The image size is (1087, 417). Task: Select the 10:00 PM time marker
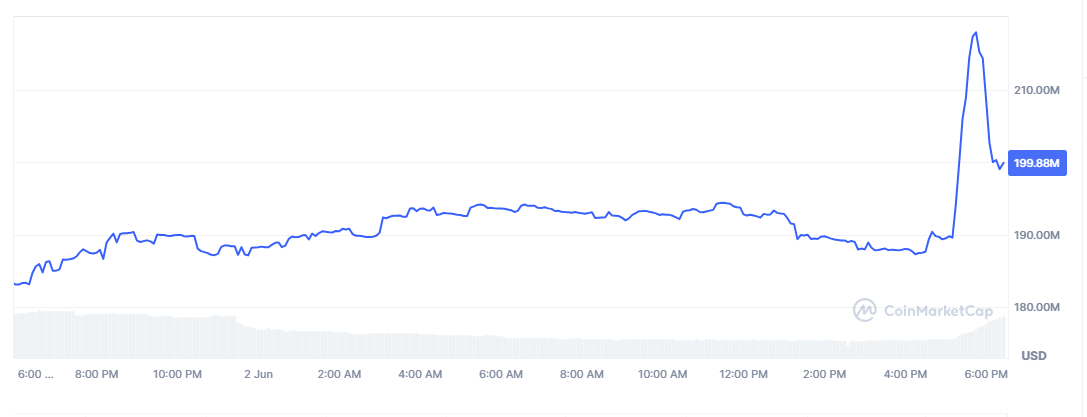point(178,374)
